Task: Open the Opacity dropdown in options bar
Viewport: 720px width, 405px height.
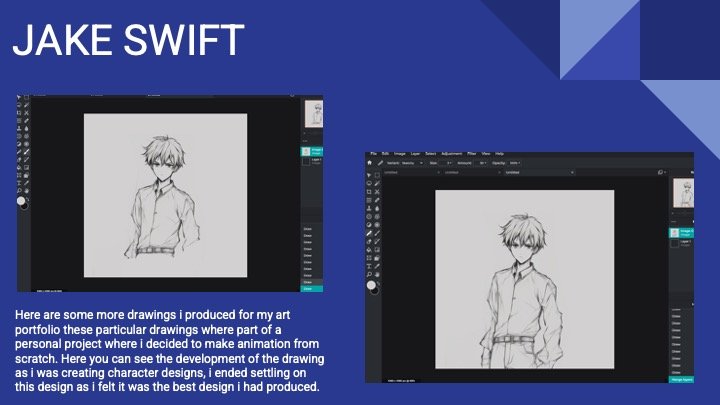Action: point(515,163)
